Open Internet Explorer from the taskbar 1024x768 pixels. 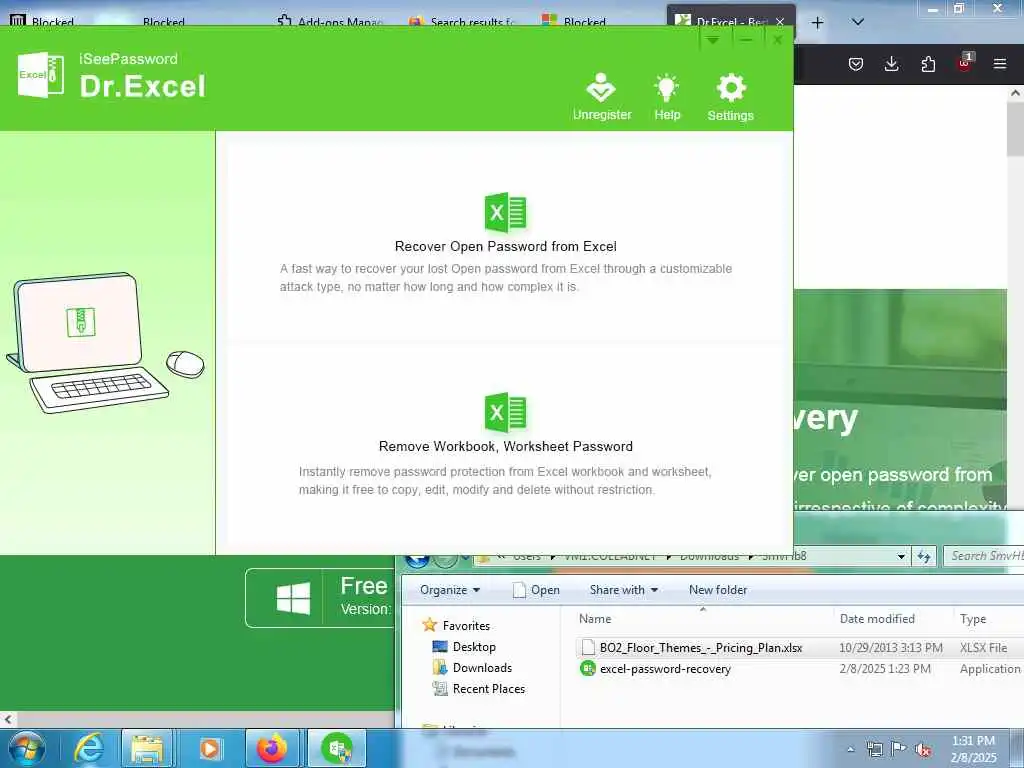pyautogui.click(x=88, y=748)
